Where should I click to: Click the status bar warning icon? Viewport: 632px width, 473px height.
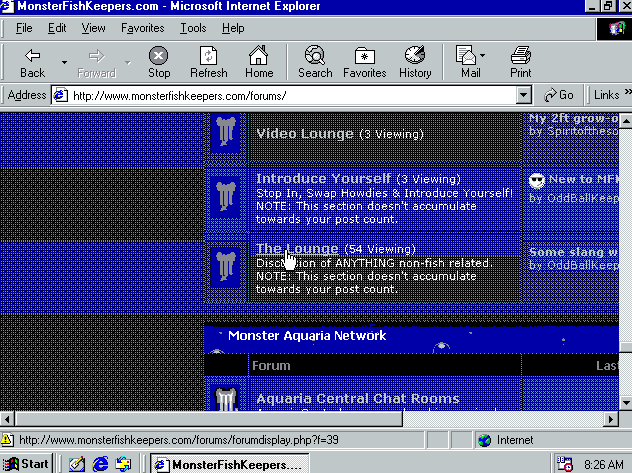click(7, 440)
